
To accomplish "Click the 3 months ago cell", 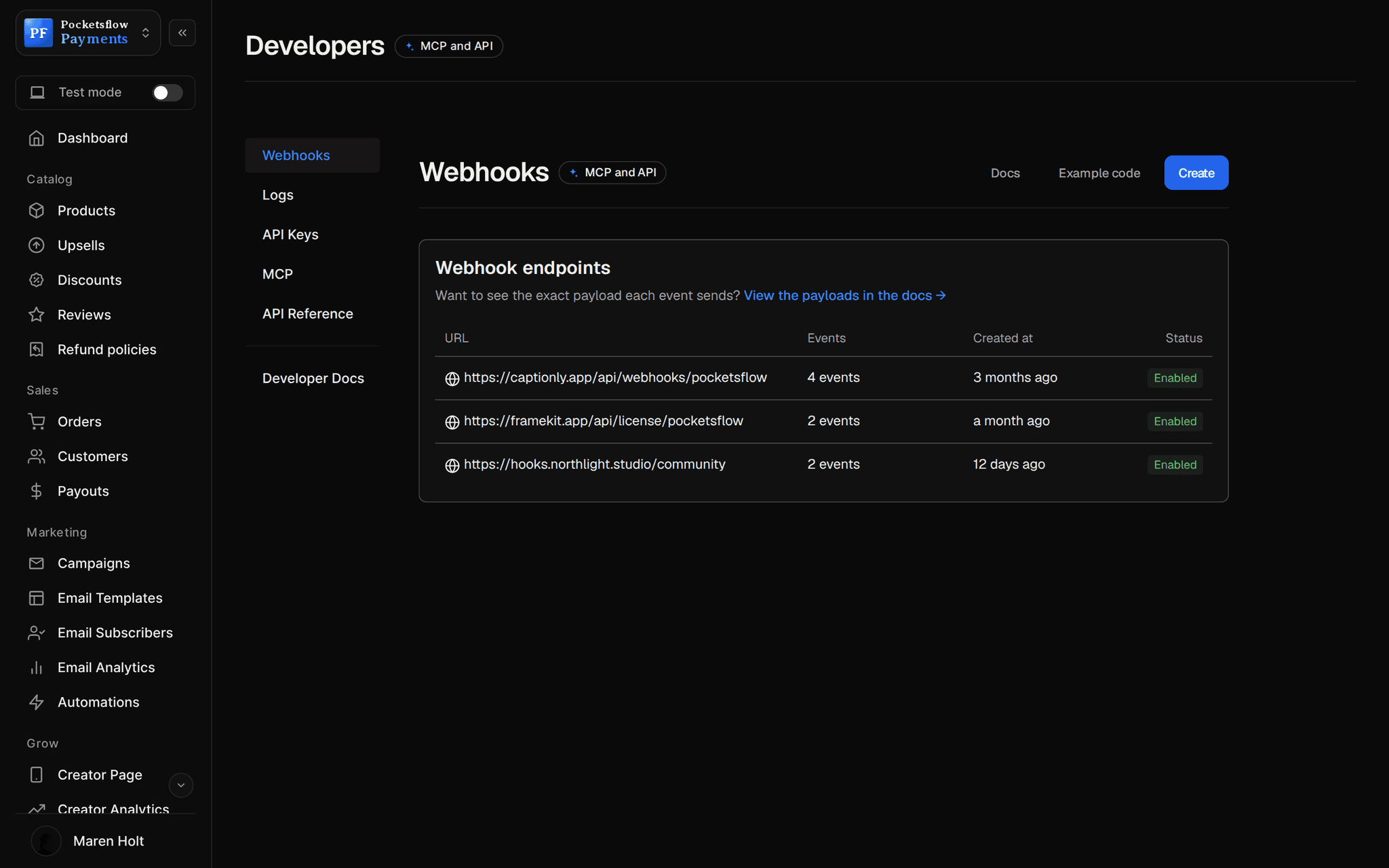I will (1015, 378).
